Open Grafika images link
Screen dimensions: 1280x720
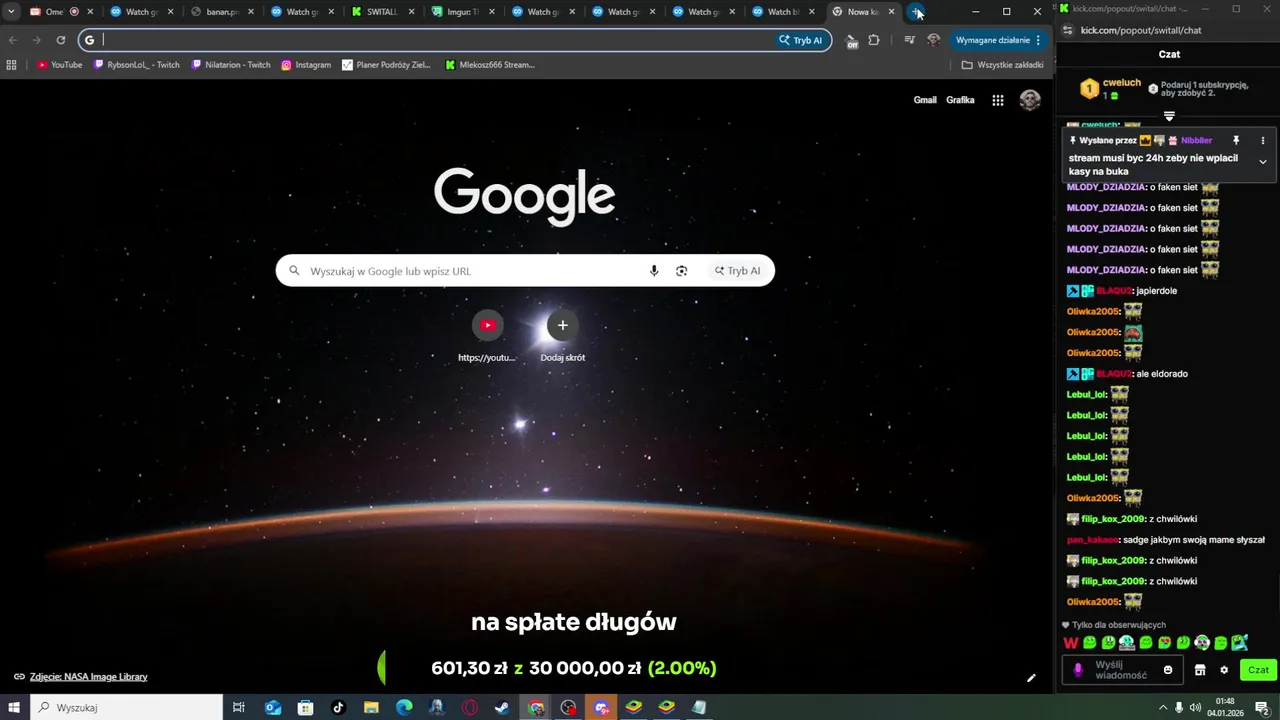[960, 100]
